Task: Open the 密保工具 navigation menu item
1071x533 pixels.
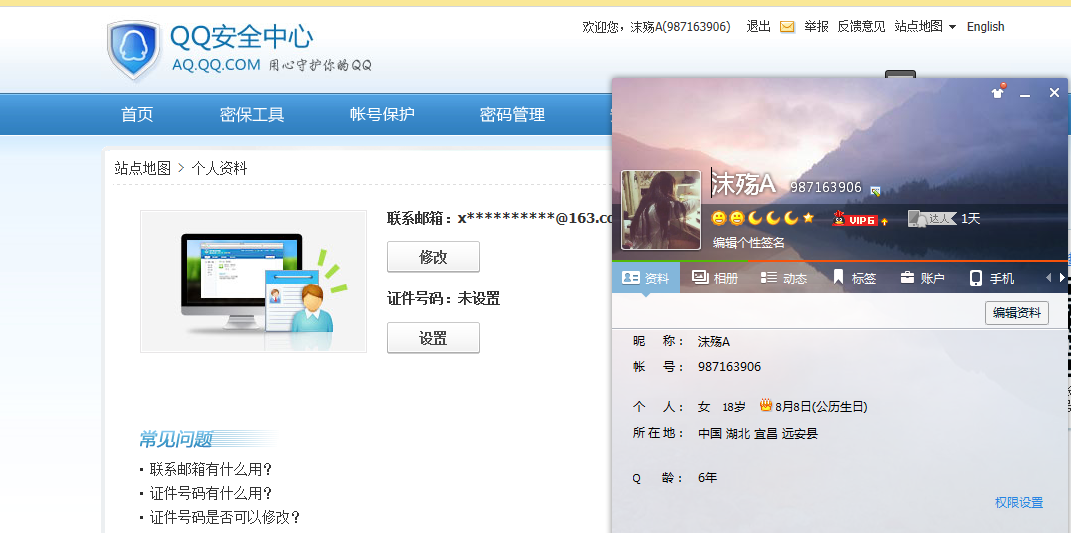Action: [252, 114]
